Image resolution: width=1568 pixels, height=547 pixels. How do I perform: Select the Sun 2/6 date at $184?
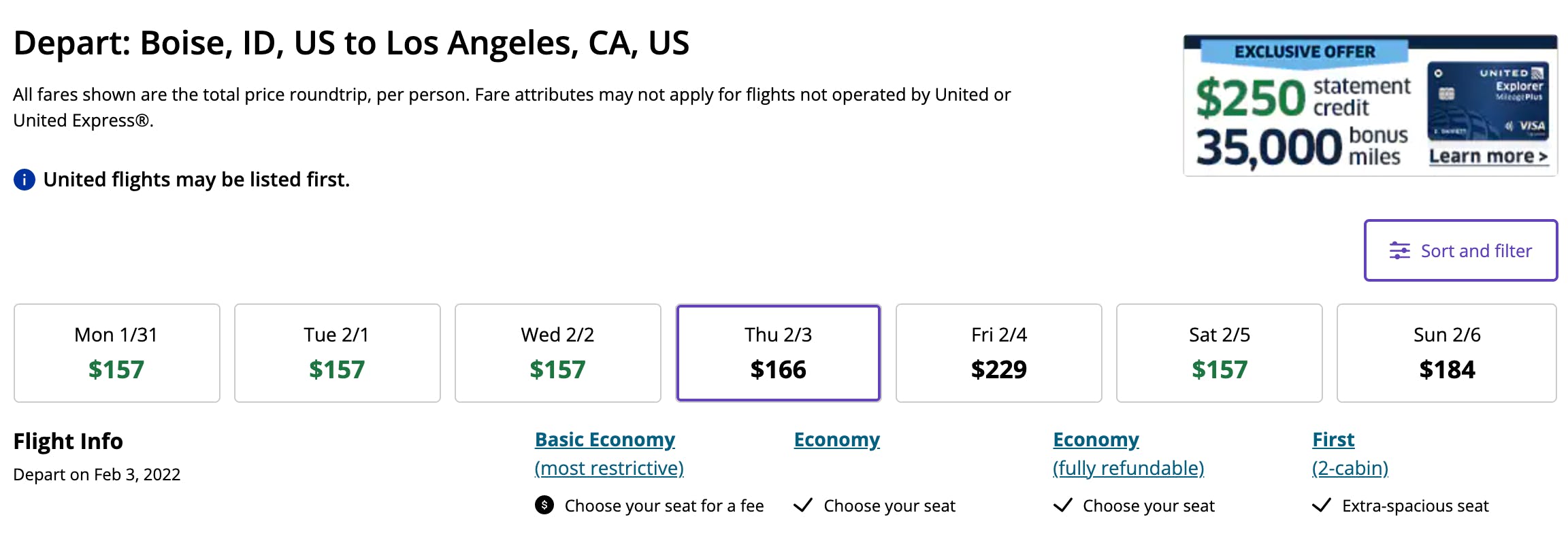pyautogui.click(x=1447, y=353)
